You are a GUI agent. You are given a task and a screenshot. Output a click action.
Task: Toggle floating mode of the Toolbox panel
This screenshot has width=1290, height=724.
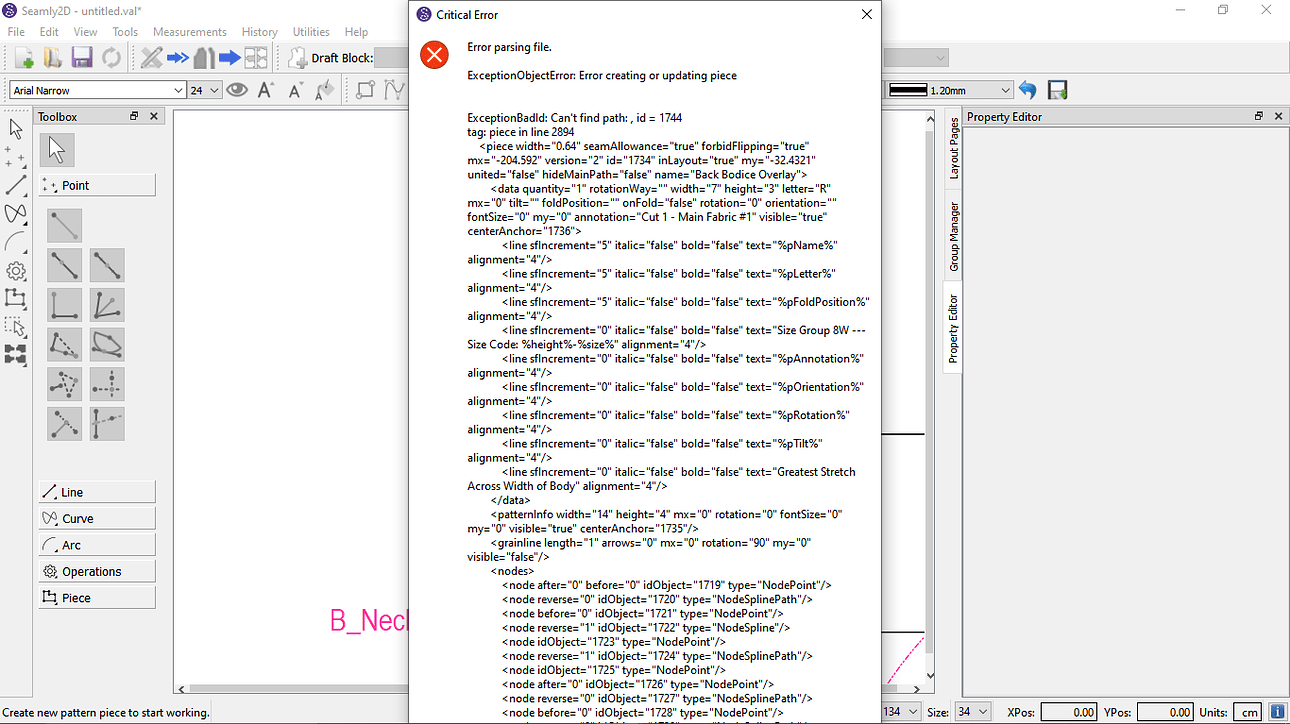pyautogui.click(x=133, y=116)
